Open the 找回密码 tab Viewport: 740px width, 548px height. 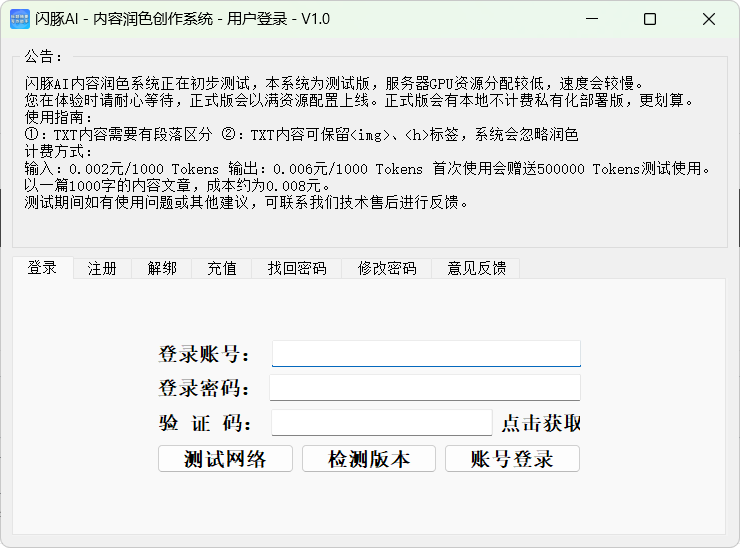[x=297, y=268]
